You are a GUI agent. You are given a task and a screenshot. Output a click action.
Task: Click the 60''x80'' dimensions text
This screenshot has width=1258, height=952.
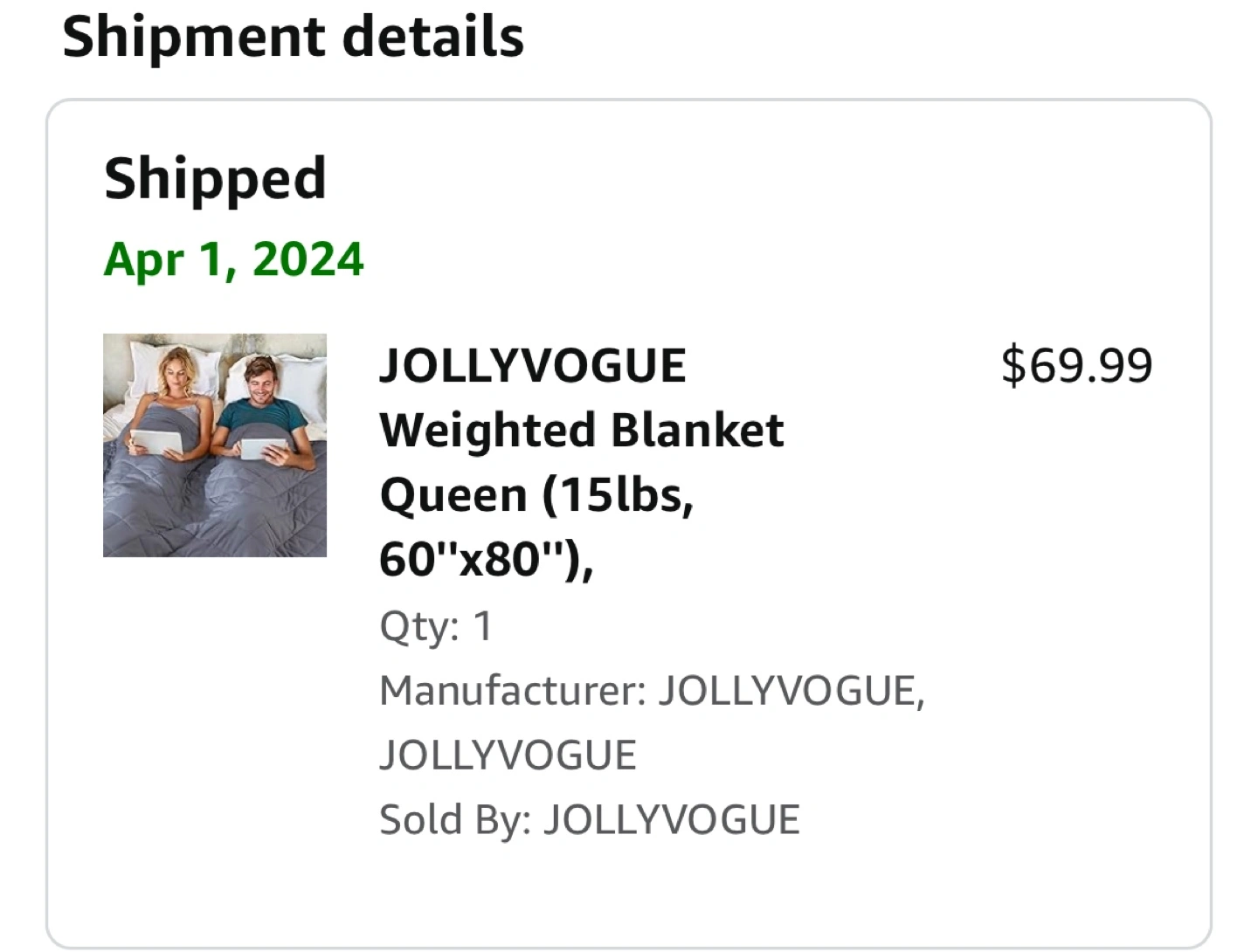coord(486,559)
